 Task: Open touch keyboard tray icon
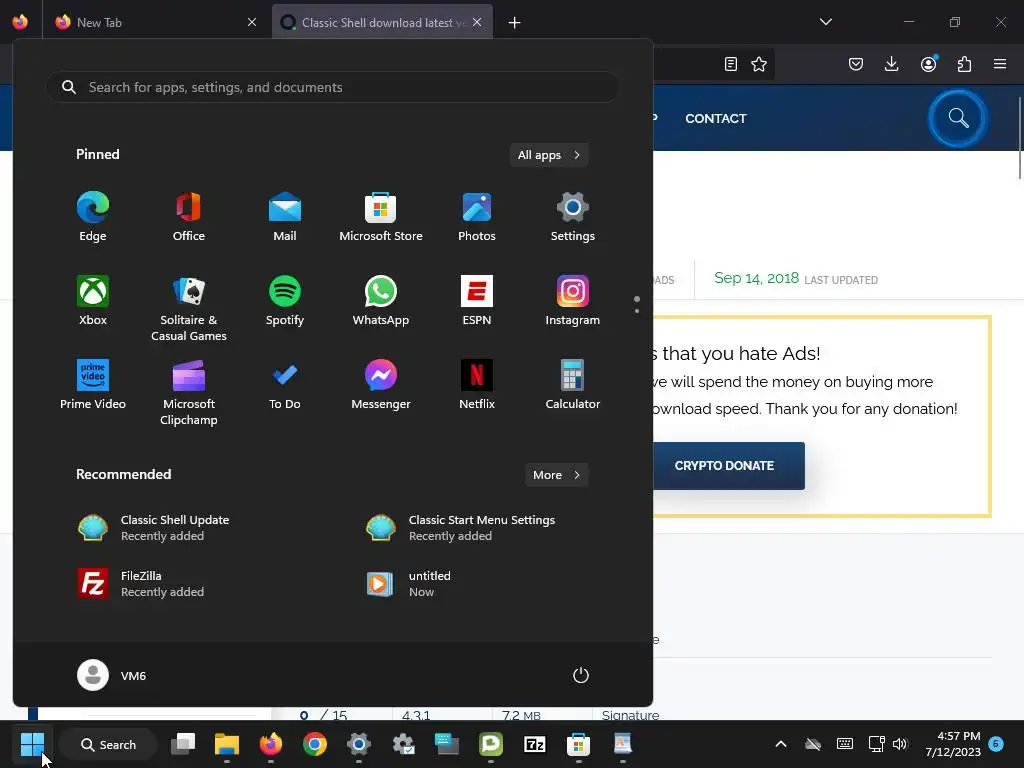point(844,744)
